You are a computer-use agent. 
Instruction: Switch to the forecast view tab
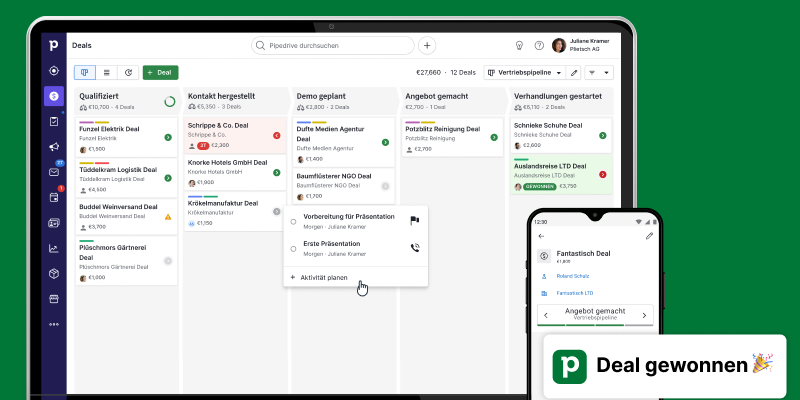point(128,73)
